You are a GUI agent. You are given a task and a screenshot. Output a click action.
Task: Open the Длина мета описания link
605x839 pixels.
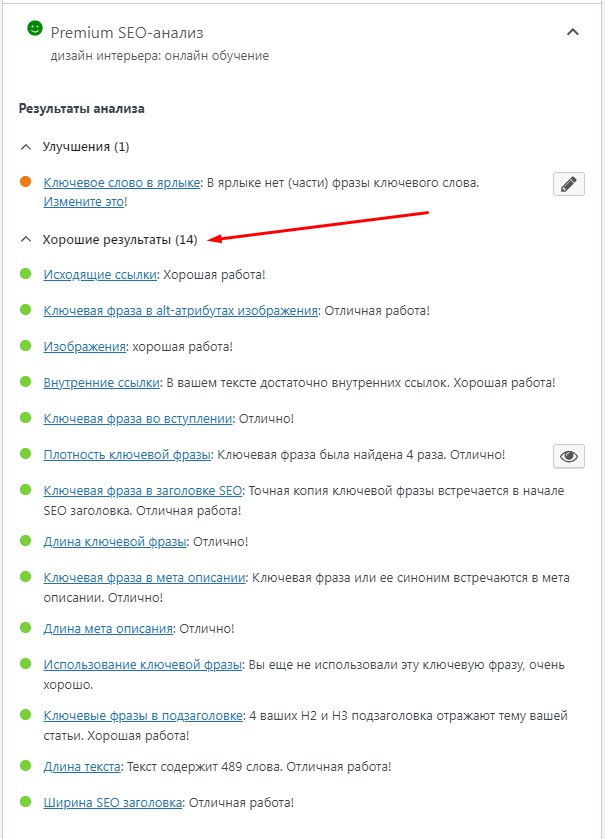click(x=109, y=629)
